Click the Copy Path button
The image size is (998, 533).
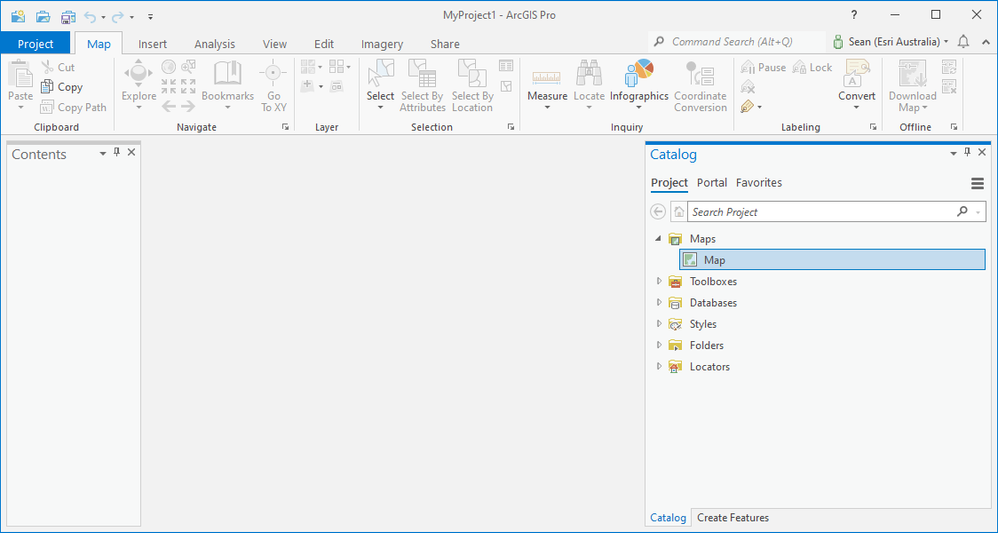(x=73, y=107)
